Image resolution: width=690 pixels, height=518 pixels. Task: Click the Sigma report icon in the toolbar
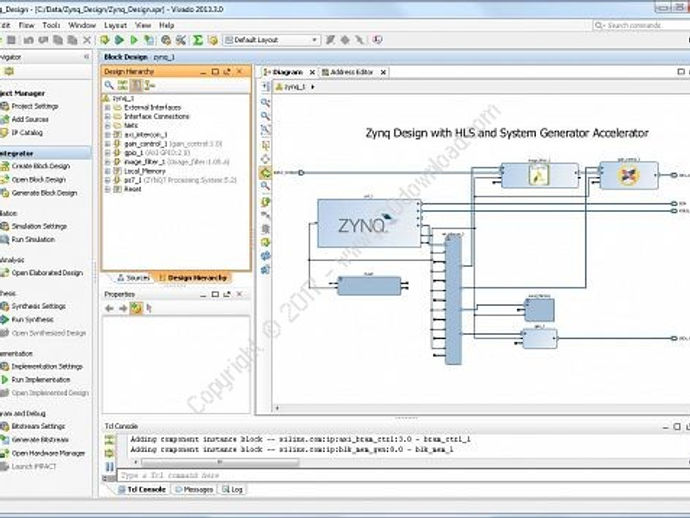(198, 40)
